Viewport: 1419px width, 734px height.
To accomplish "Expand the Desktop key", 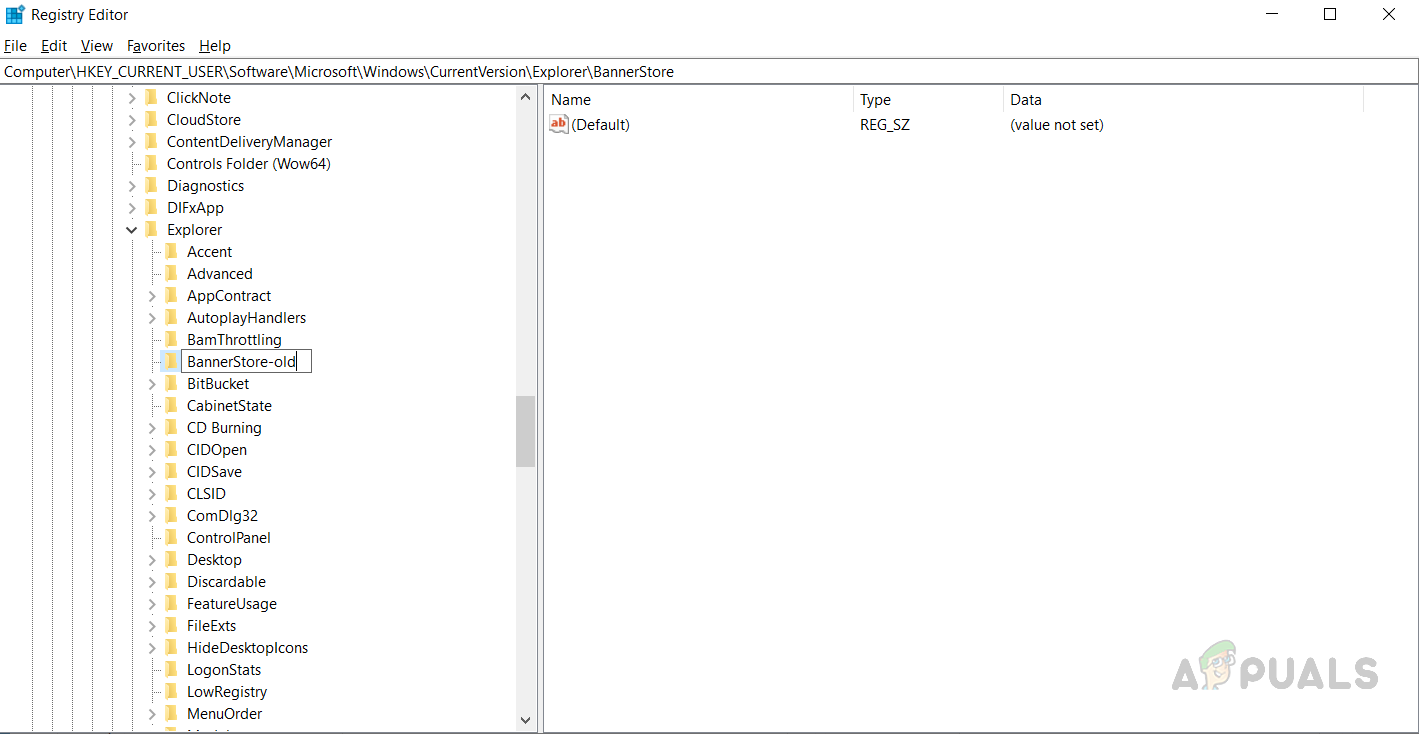I will pyautogui.click(x=152, y=560).
